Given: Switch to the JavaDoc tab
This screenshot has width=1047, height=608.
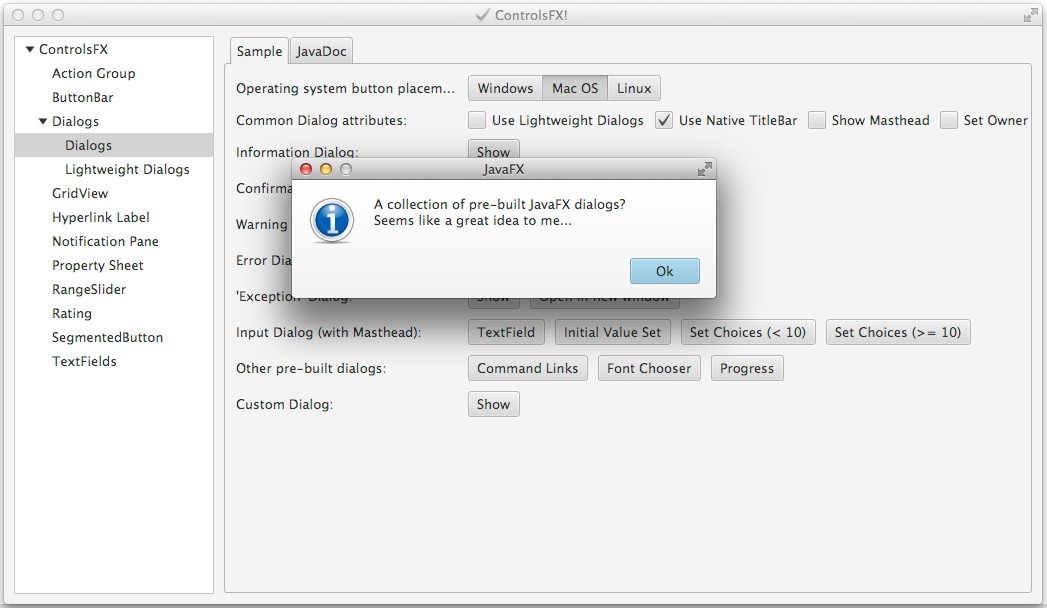Looking at the screenshot, I should (x=321, y=51).
